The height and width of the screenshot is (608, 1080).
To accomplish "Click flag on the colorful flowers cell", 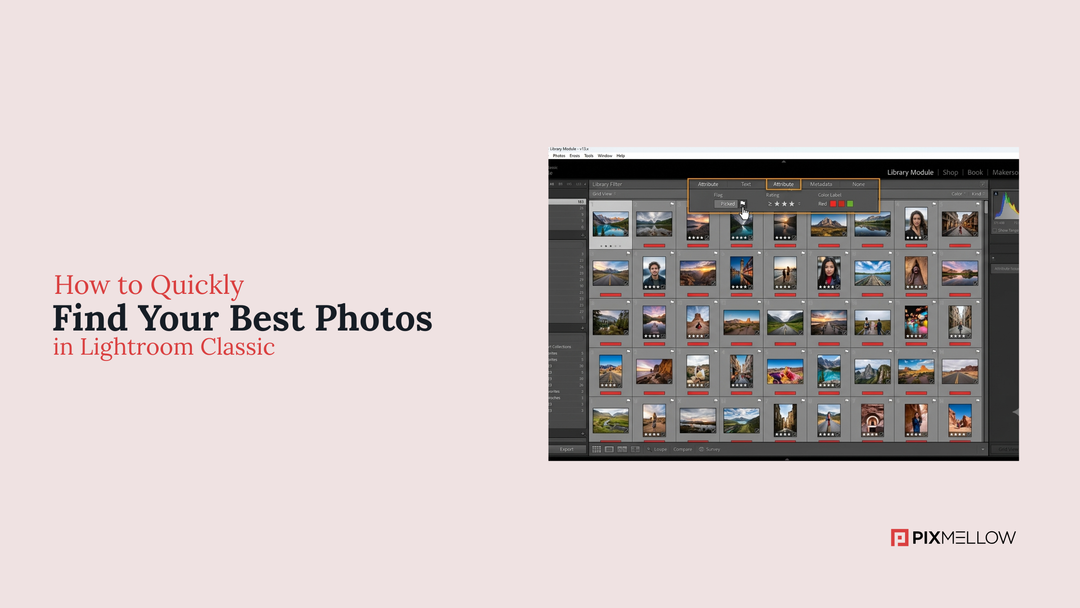I will tap(803, 351).
